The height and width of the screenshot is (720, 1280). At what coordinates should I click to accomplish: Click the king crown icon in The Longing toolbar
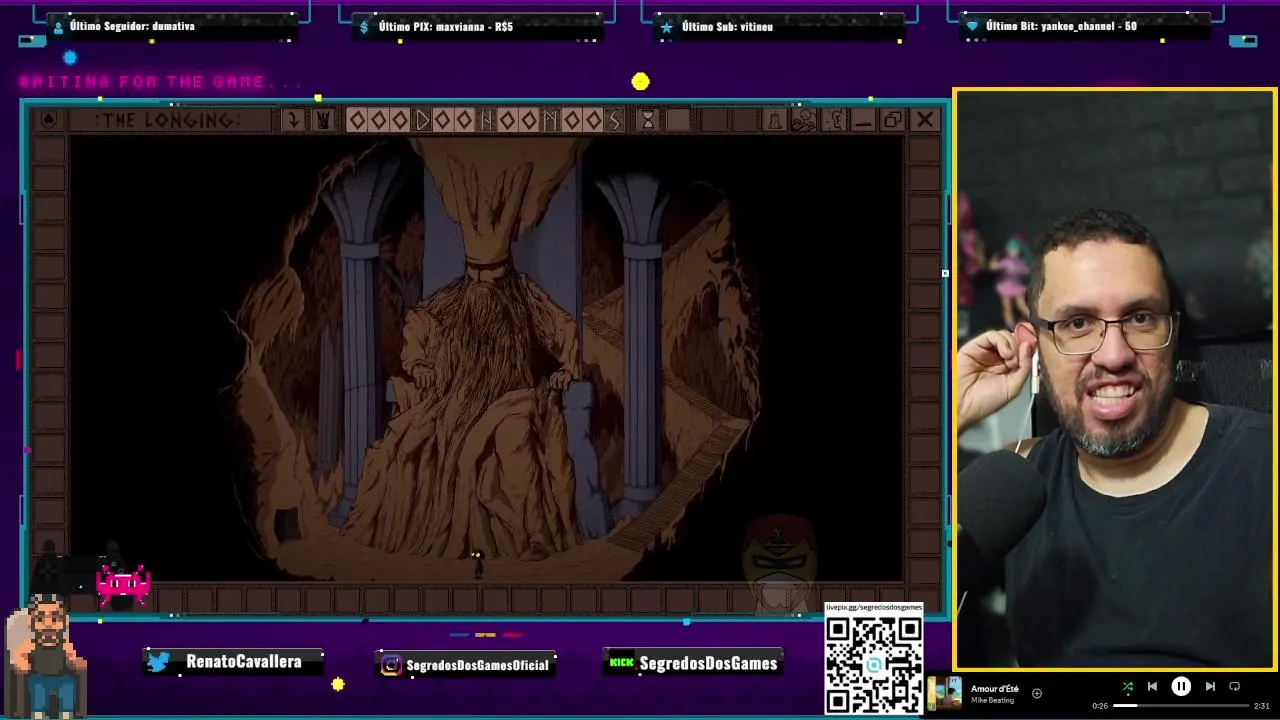tap(323, 120)
